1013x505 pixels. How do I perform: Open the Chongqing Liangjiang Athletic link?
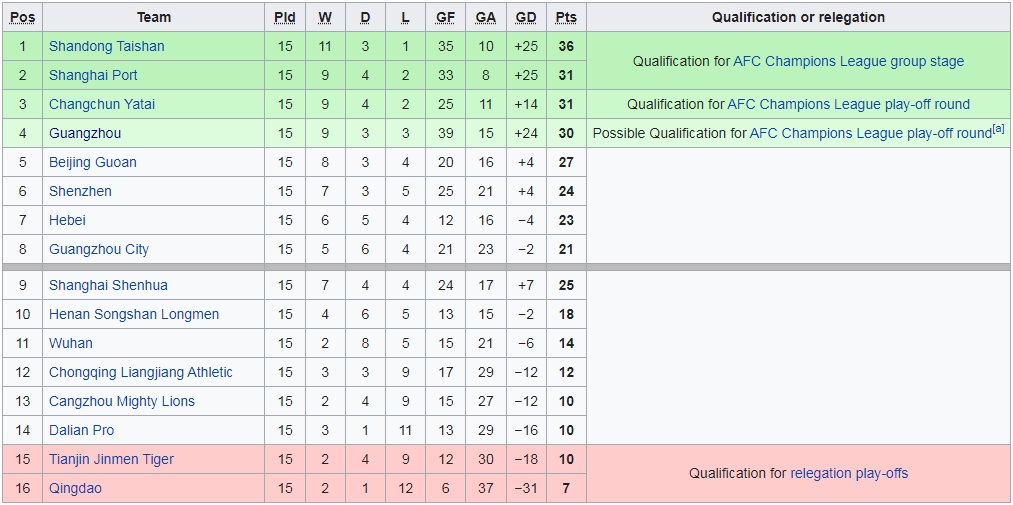coord(141,372)
